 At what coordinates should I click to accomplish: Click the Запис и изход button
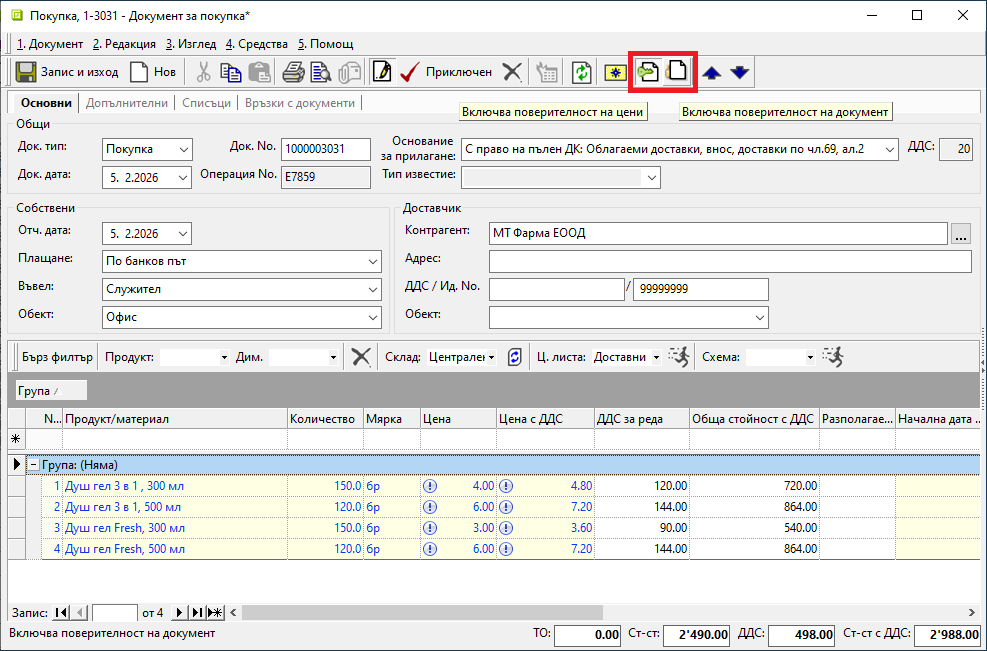tap(67, 72)
